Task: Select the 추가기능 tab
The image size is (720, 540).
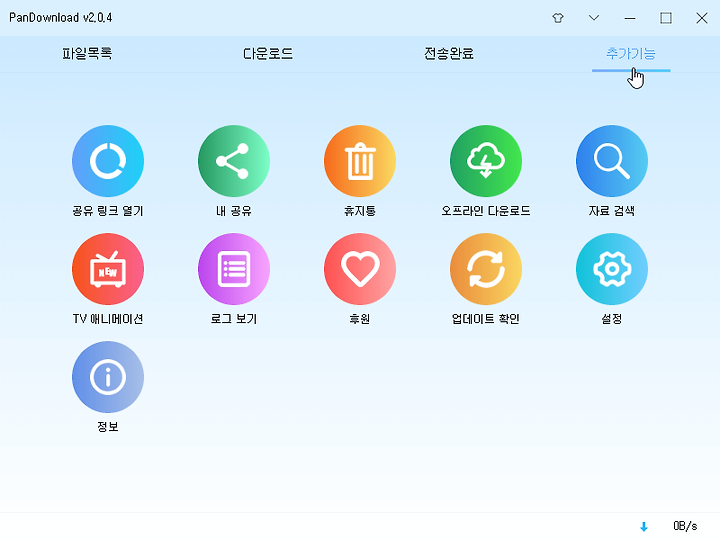Action: click(631, 54)
